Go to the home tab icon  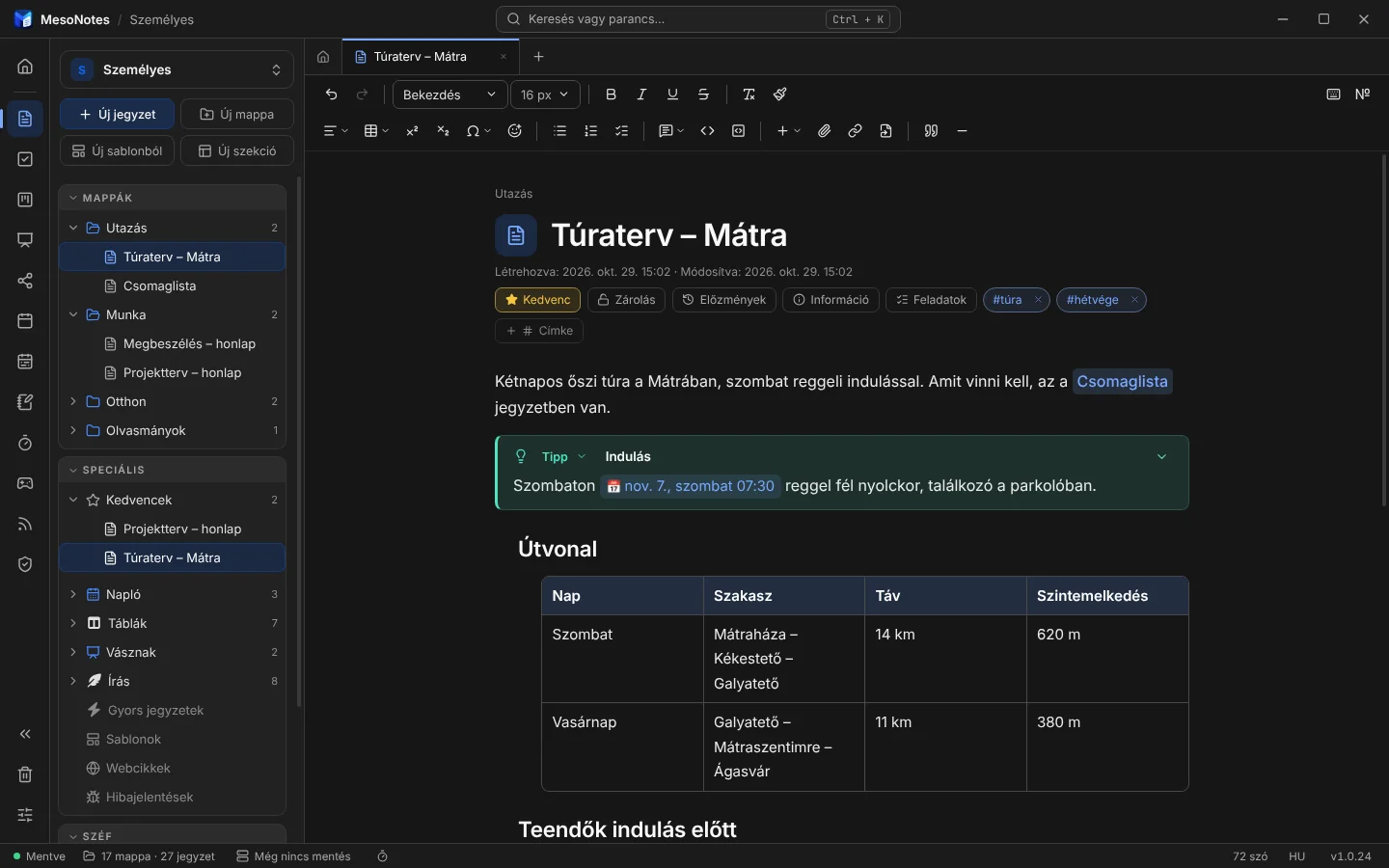tap(323, 57)
